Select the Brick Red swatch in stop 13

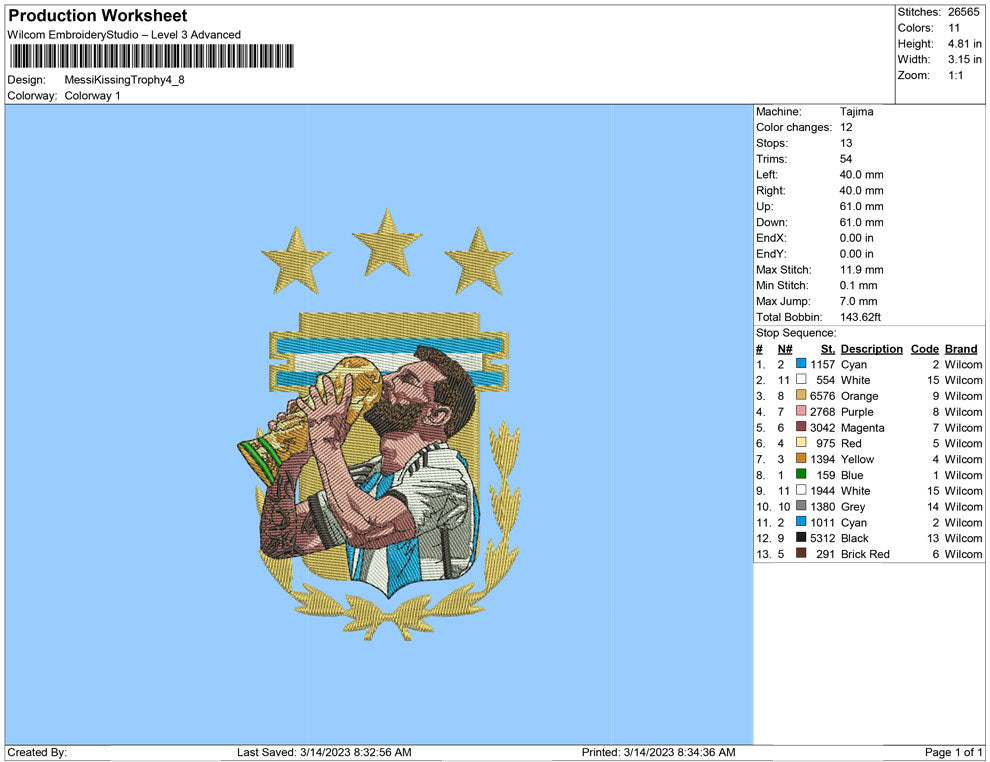801,554
